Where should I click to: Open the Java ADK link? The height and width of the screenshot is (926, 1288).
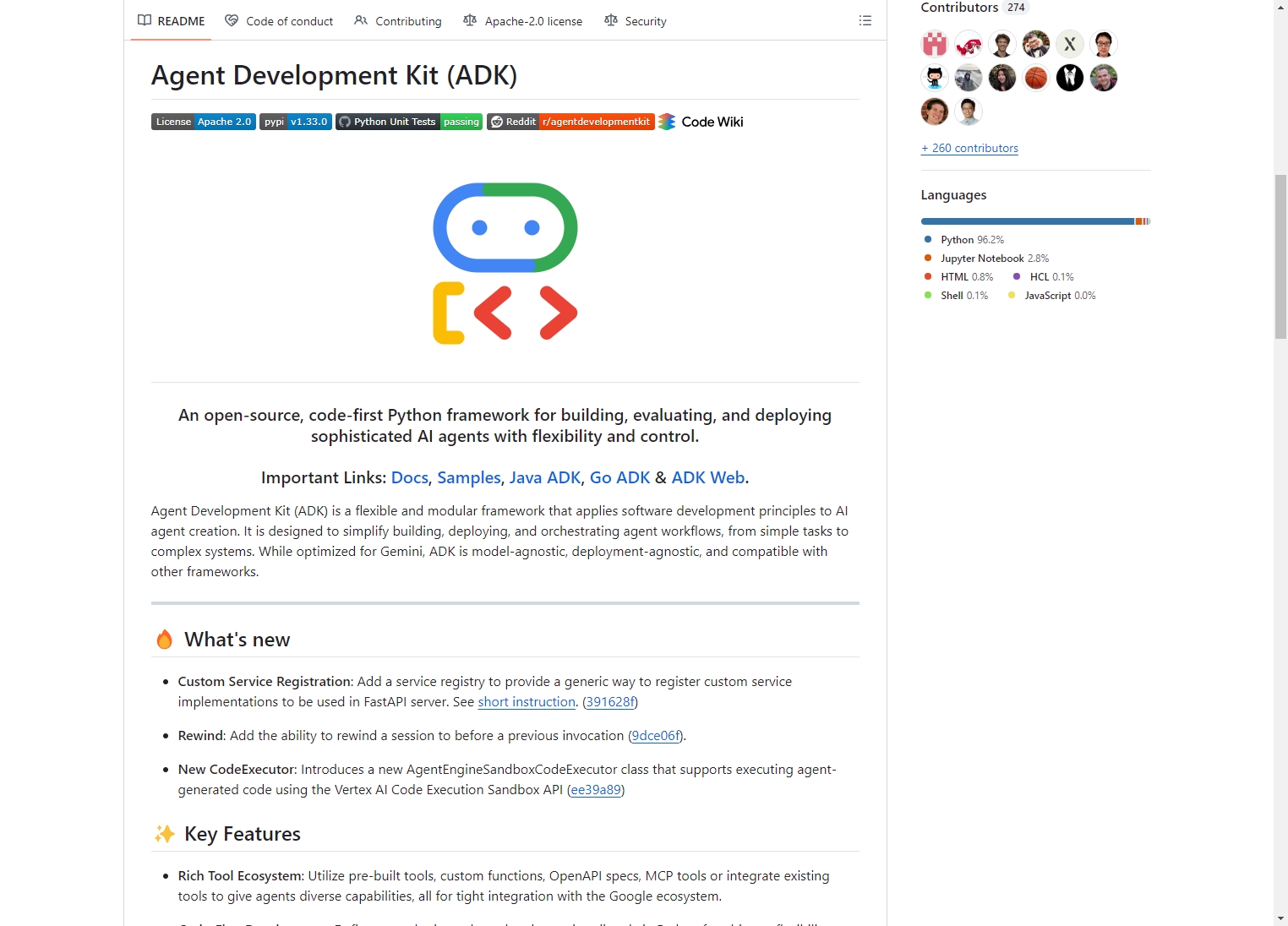(545, 477)
